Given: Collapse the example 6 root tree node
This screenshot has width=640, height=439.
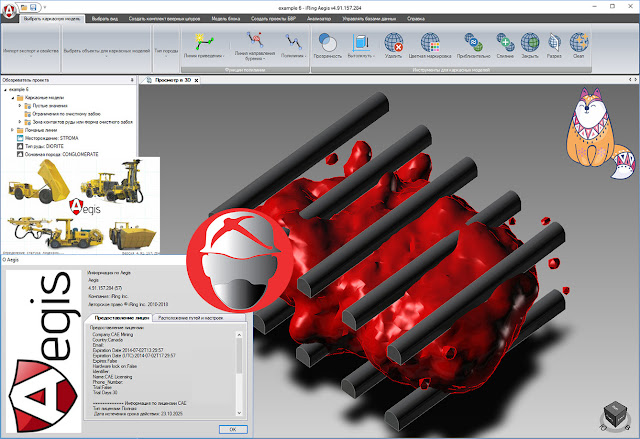Looking at the screenshot, I should point(5,89).
